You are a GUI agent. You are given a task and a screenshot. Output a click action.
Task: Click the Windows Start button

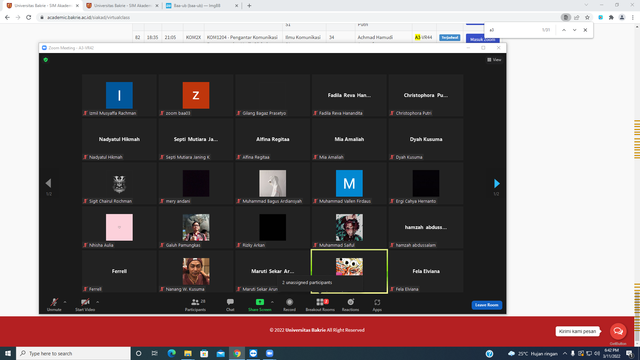8,353
